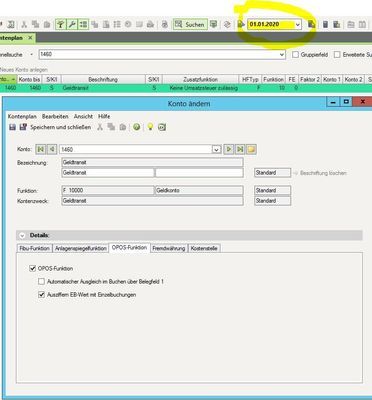Click Standard button next to Funktion
This screenshot has width=372, height=400.
click(x=272, y=190)
